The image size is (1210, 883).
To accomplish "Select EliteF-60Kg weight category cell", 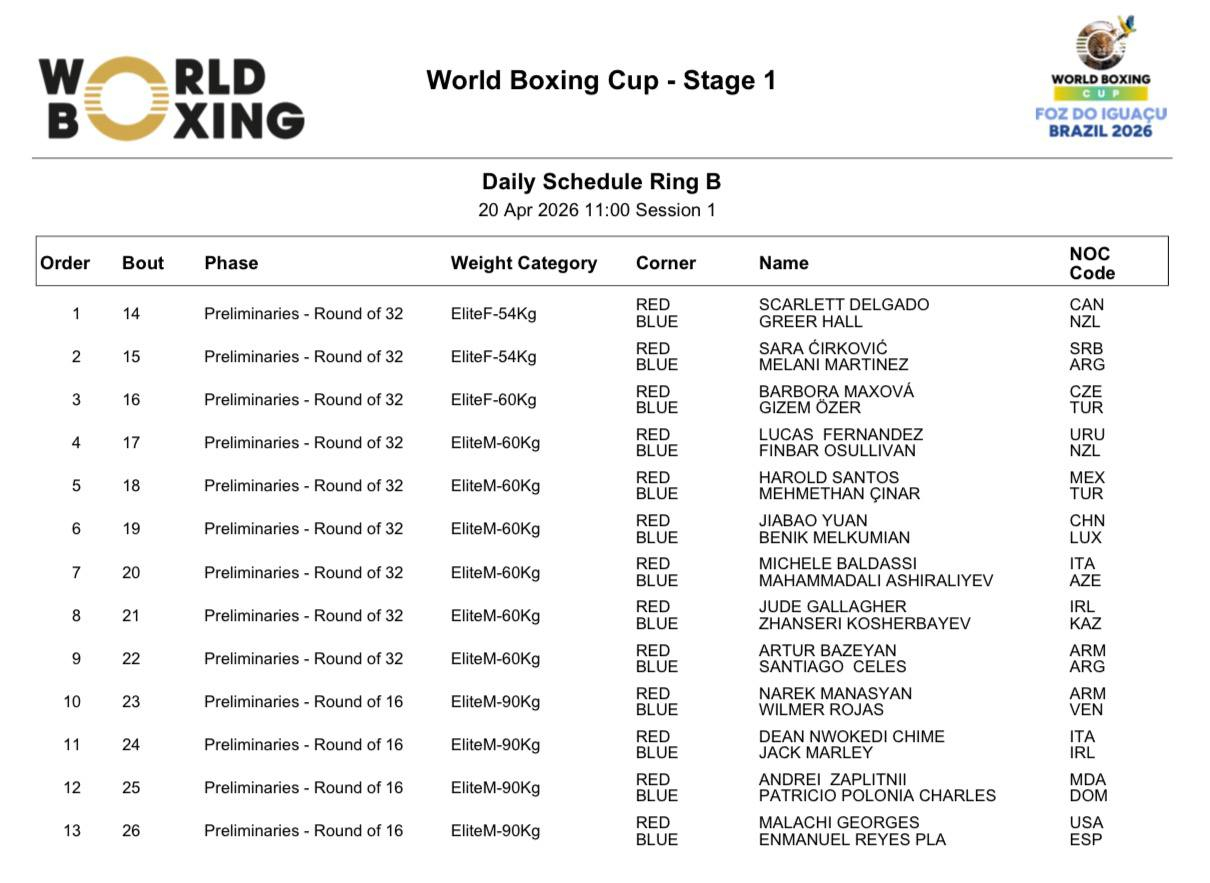I will [493, 400].
